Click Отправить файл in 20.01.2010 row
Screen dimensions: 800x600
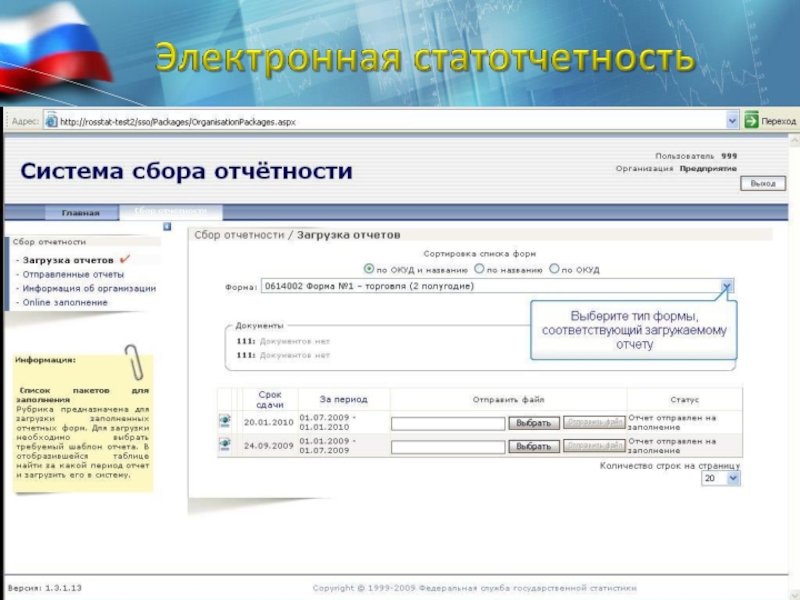click(594, 422)
